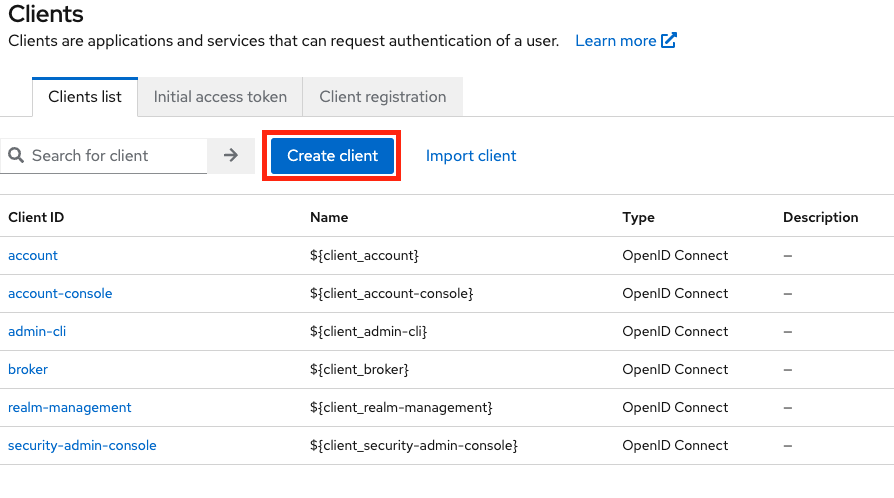The width and height of the screenshot is (894, 498).
Task: Click the Name column header
Action: [x=329, y=218]
